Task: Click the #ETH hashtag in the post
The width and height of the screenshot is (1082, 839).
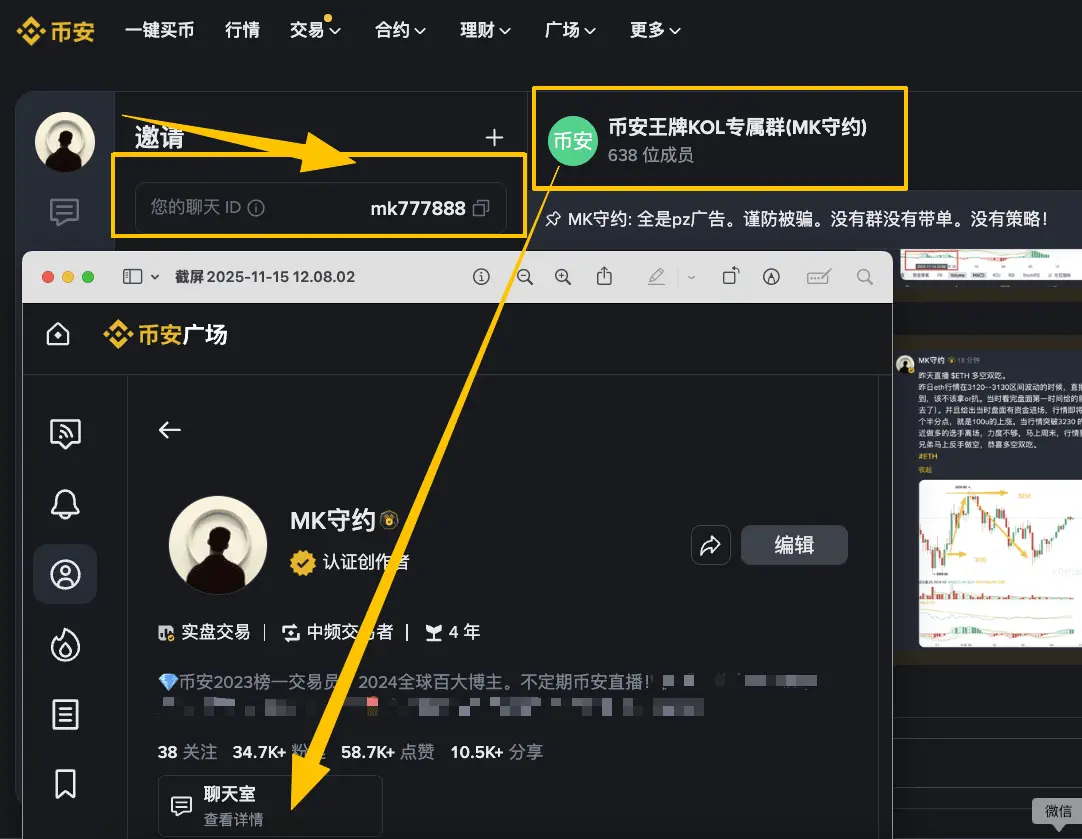Action: coord(927,456)
